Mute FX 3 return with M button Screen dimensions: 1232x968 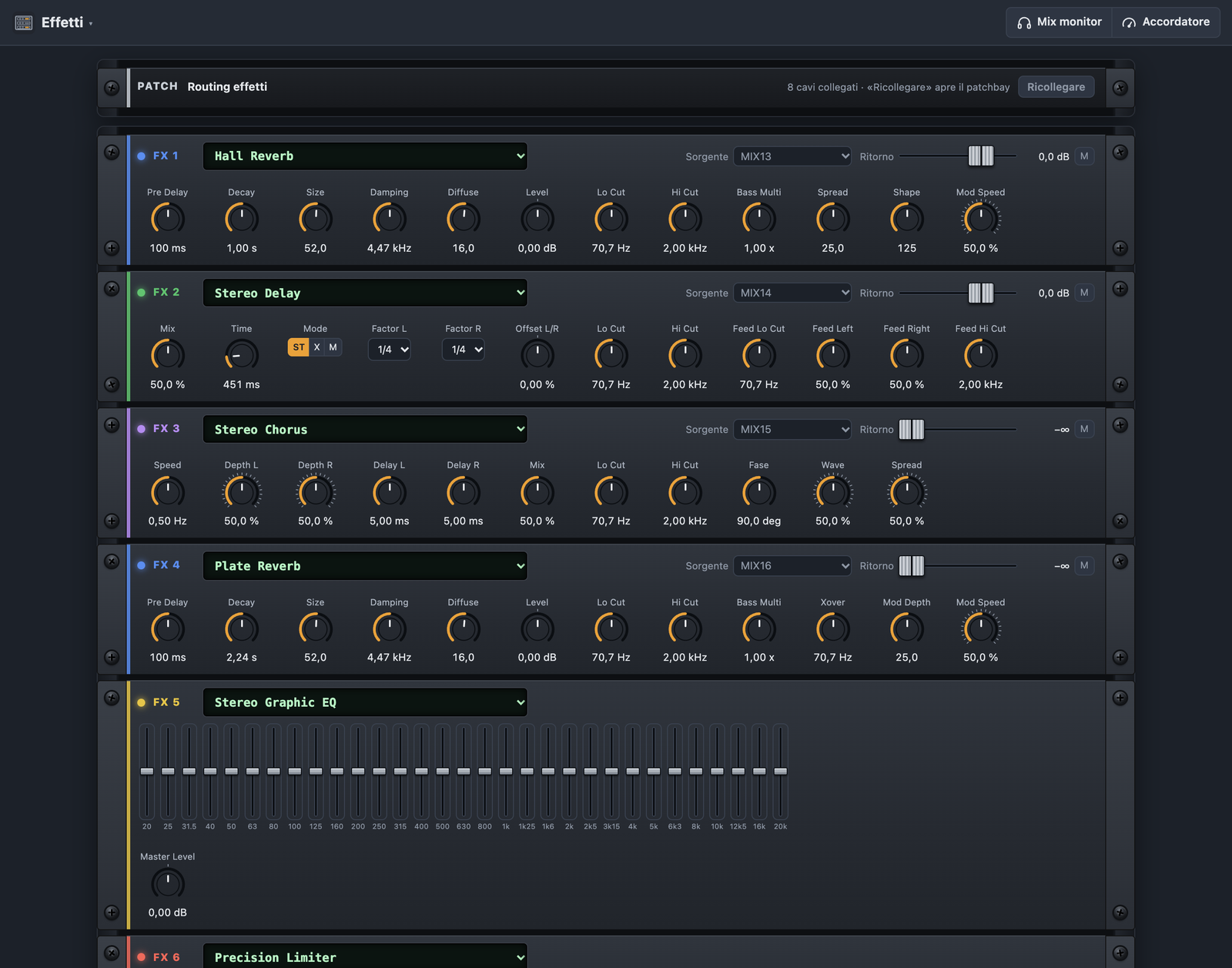pos(1084,429)
